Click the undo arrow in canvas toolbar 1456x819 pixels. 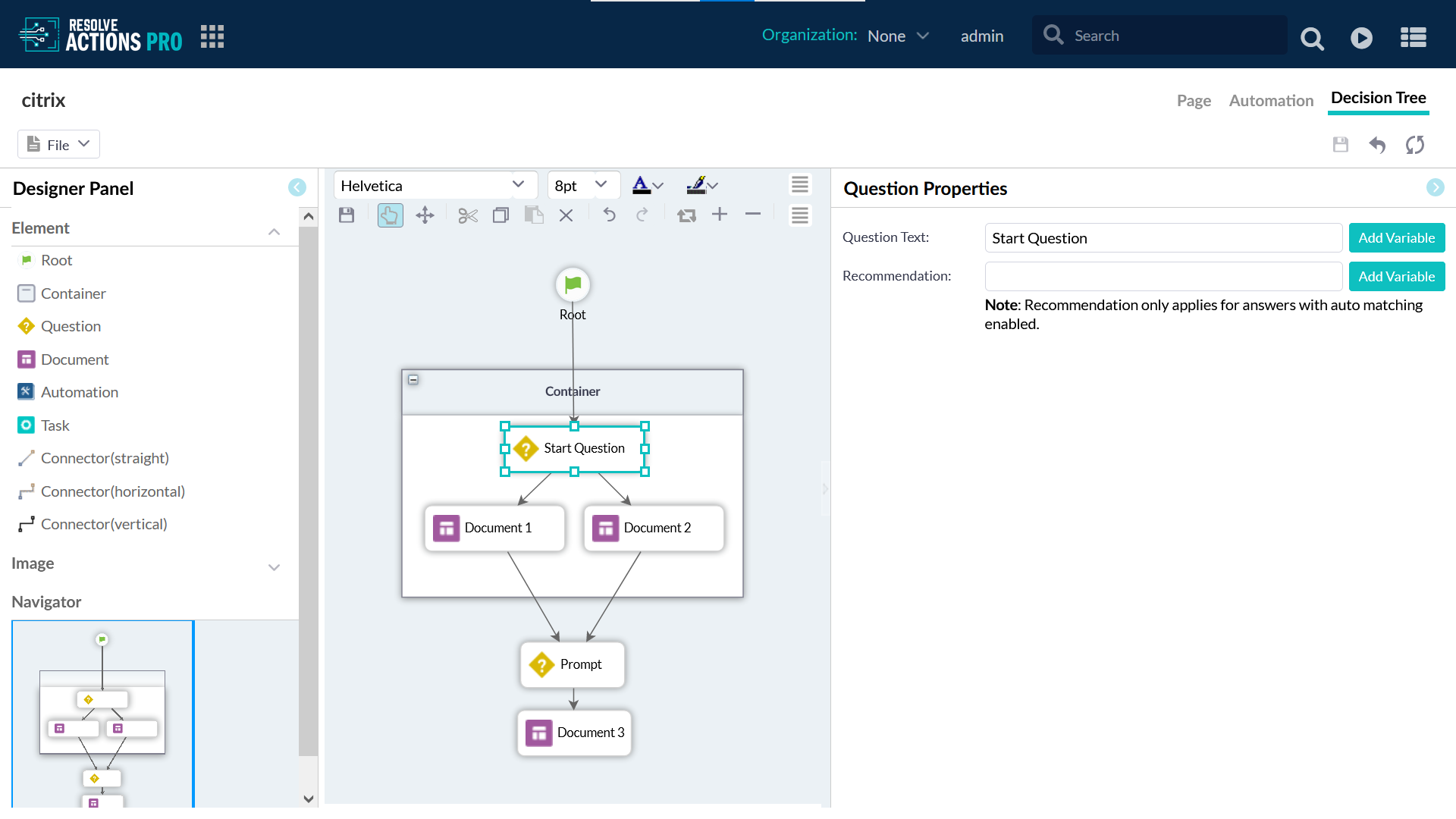pyautogui.click(x=609, y=215)
